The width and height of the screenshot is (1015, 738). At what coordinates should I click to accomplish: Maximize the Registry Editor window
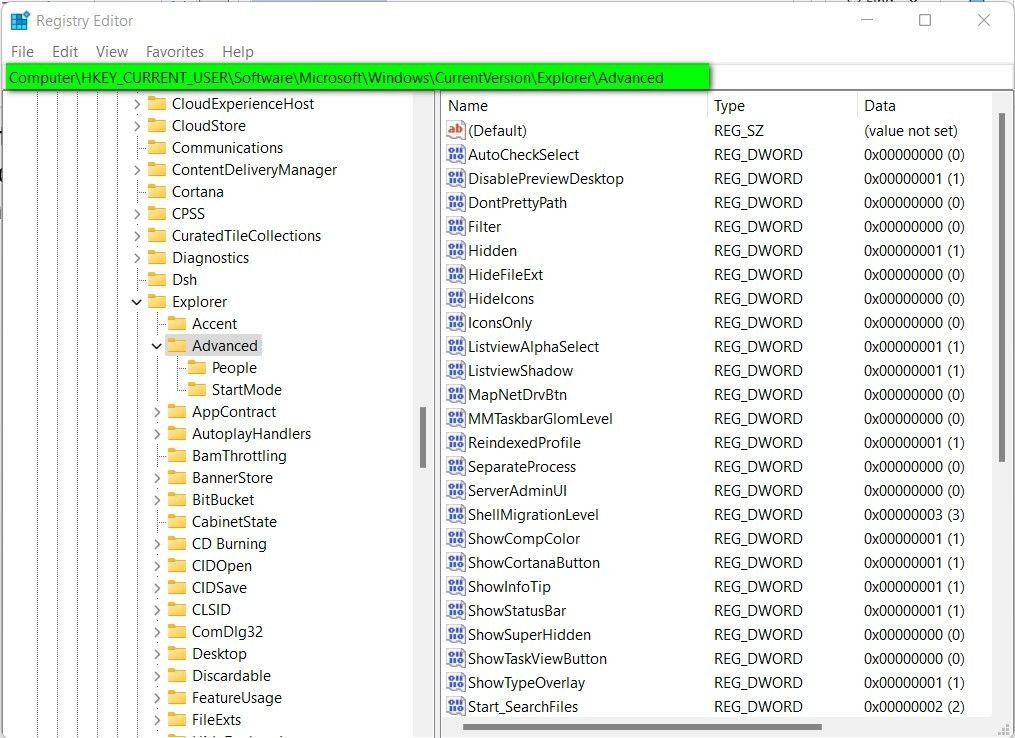tap(925, 20)
